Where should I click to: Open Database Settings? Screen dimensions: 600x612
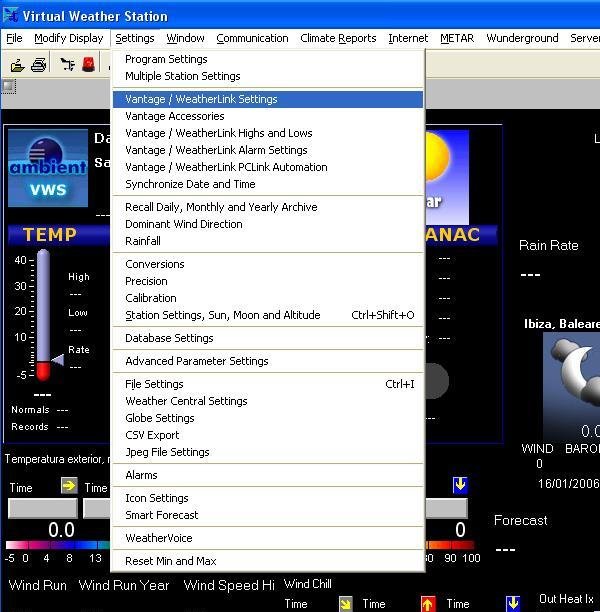(x=268, y=338)
